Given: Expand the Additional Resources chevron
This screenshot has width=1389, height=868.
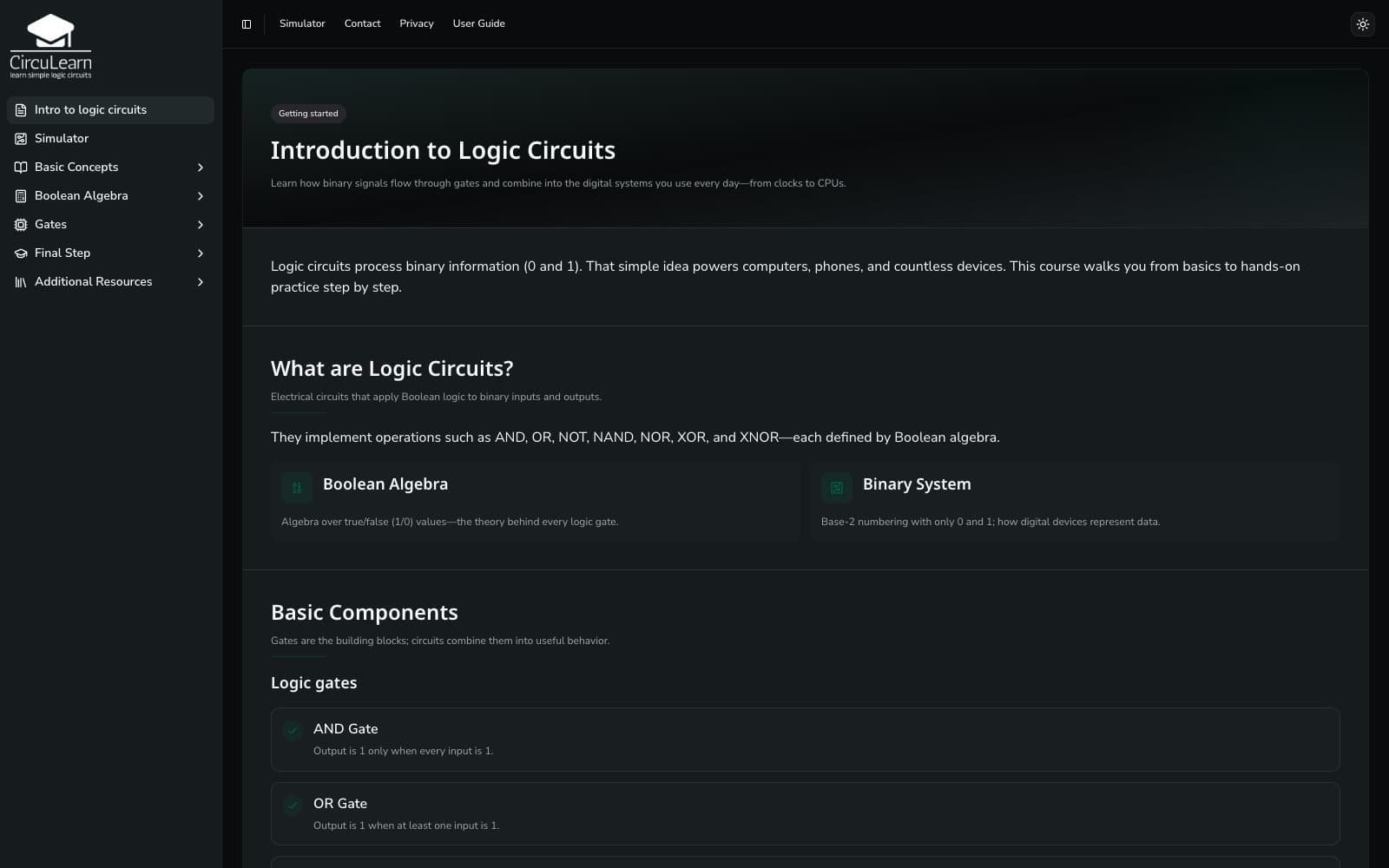Looking at the screenshot, I should pyautogui.click(x=201, y=282).
